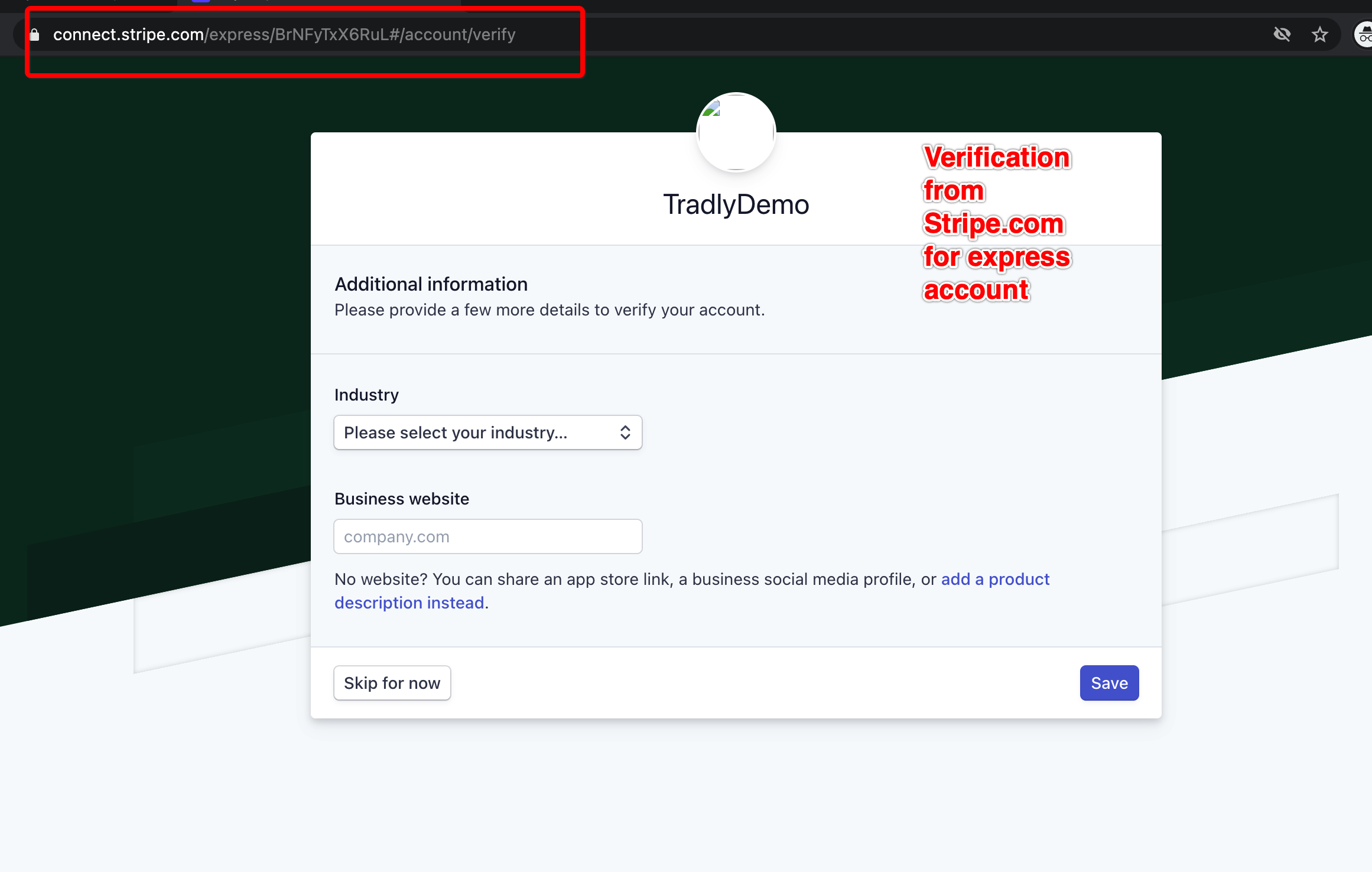
Task: Select Please select your industry option
Action: tap(488, 432)
